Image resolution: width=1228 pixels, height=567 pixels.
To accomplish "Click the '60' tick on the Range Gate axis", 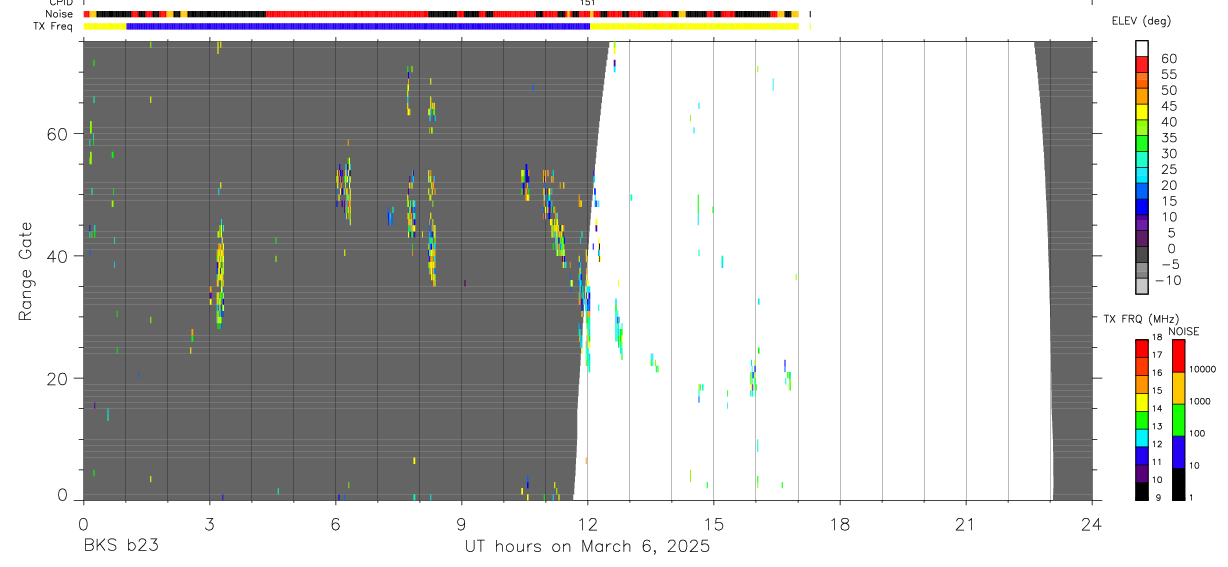I will (x=58, y=133).
